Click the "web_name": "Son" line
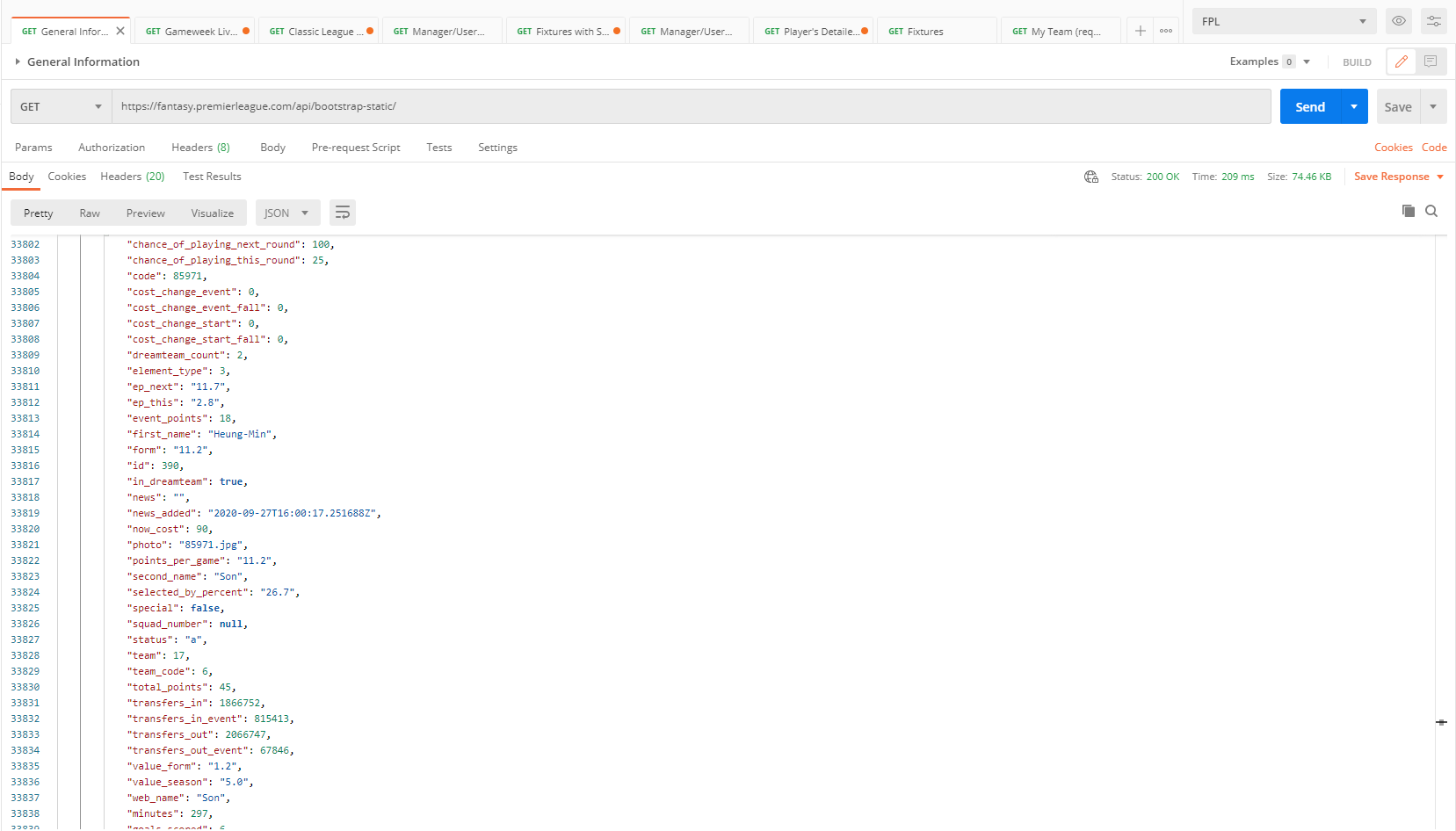1456x831 pixels. click(178, 798)
